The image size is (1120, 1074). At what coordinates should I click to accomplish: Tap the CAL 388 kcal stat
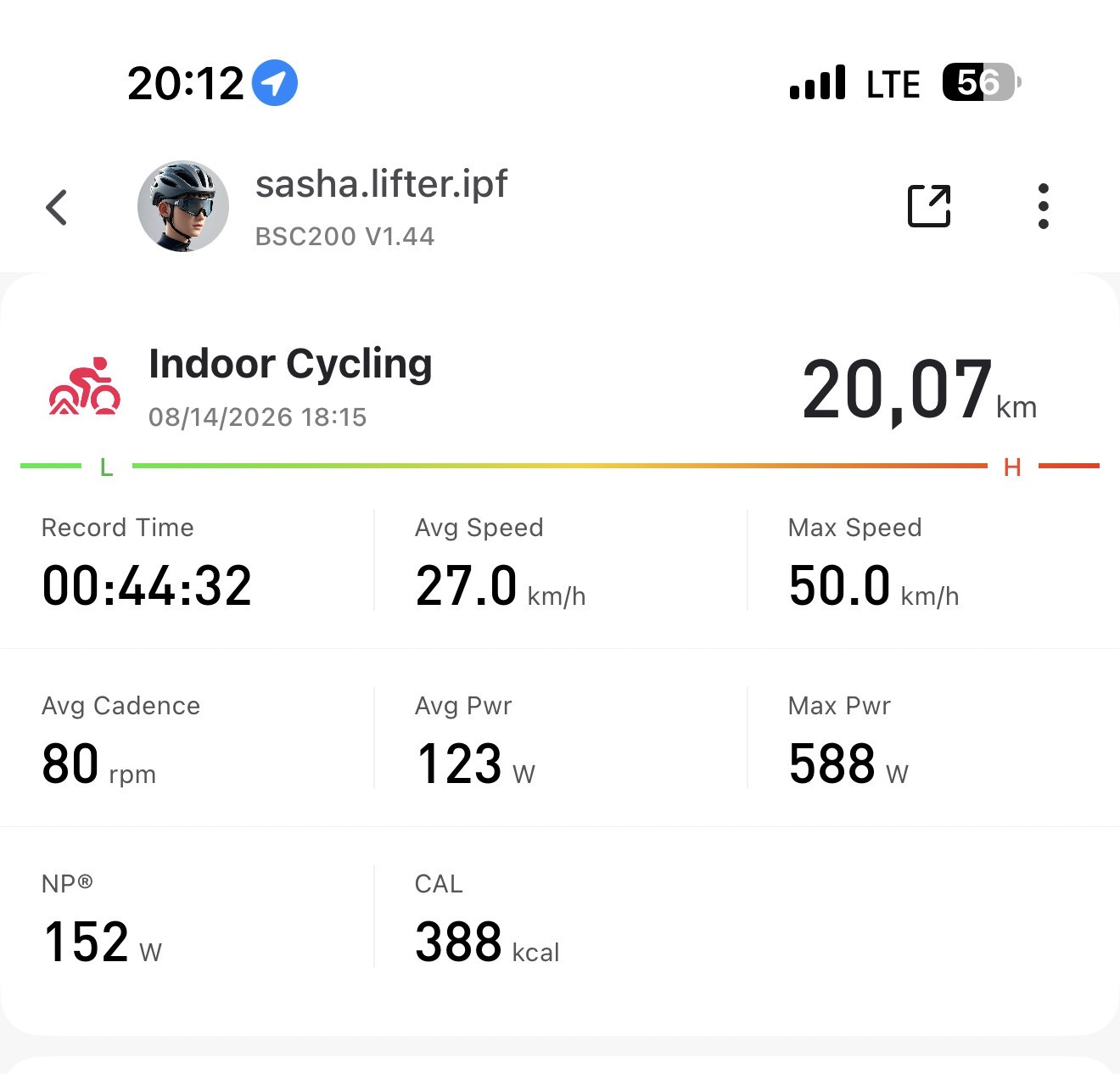pyautogui.click(x=487, y=919)
